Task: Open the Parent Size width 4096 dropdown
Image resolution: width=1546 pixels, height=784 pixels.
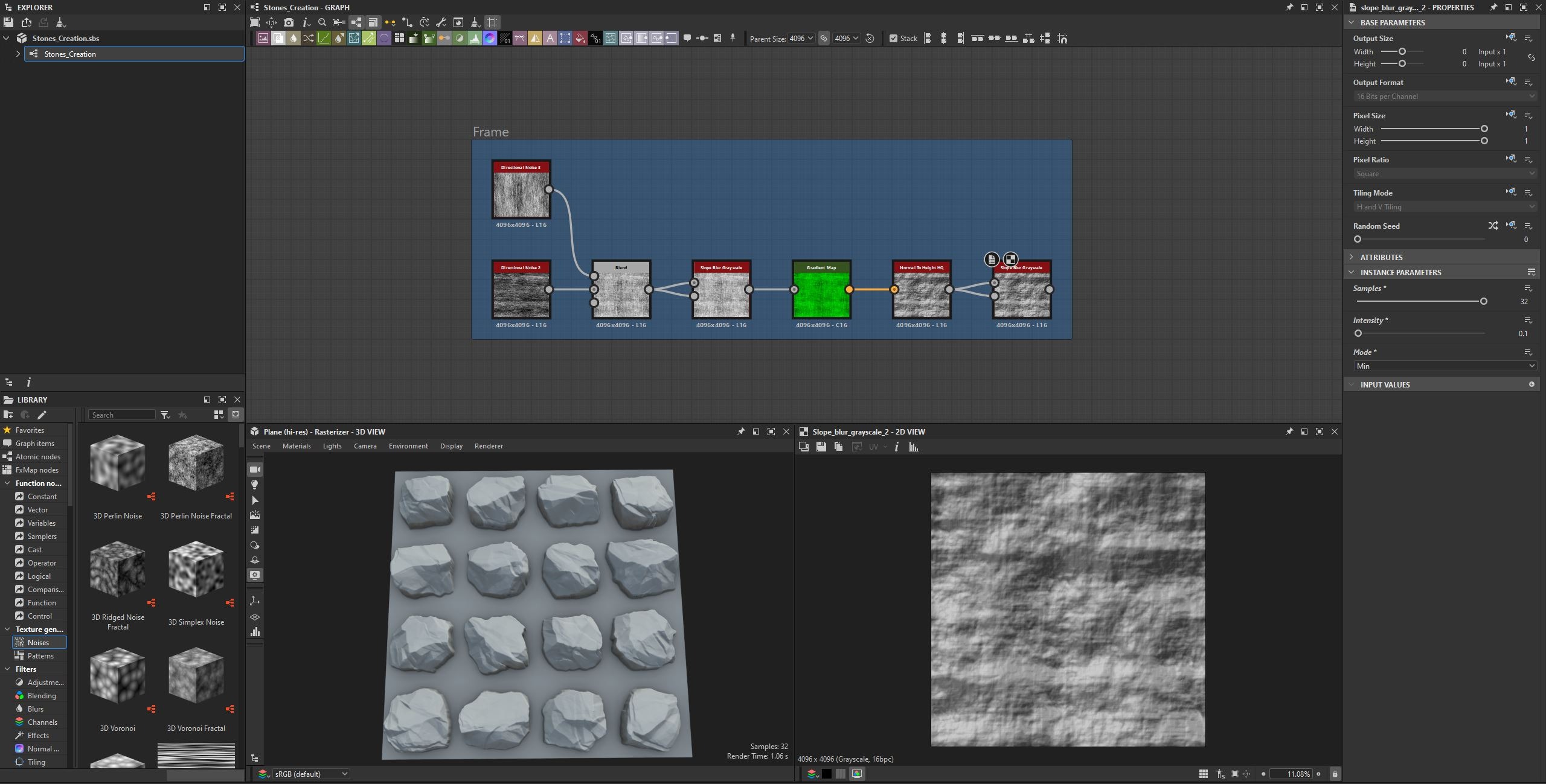Action: coord(801,38)
